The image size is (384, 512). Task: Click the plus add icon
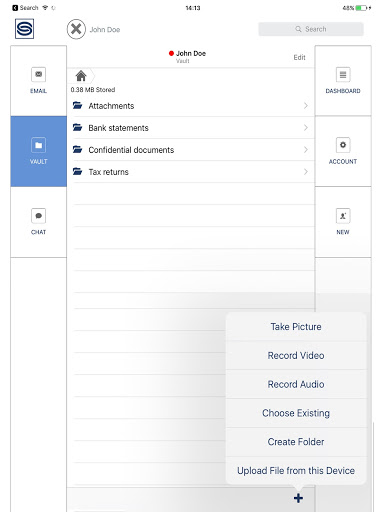(x=298, y=498)
